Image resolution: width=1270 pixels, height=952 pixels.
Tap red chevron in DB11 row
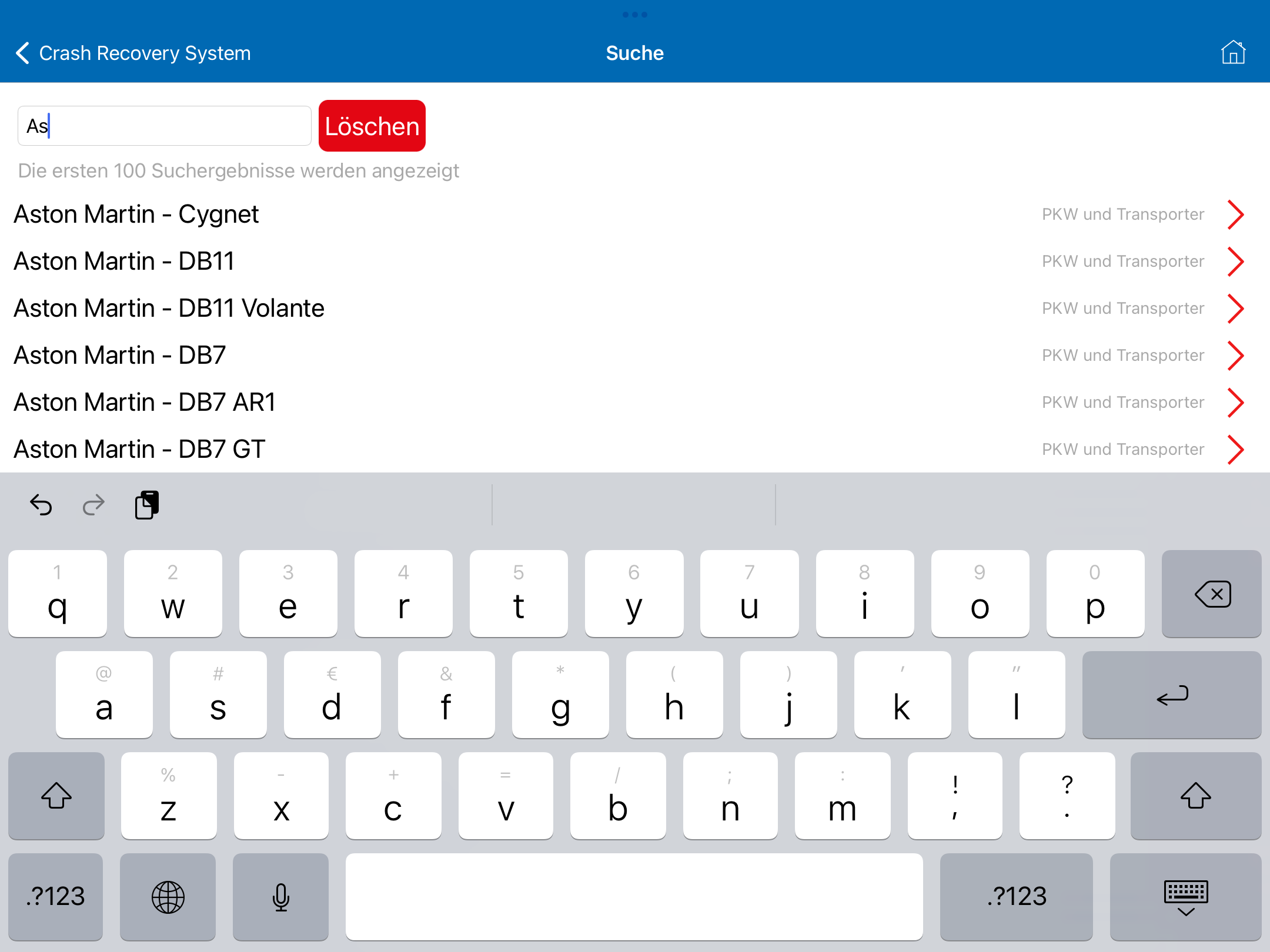tap(1235, 262)
